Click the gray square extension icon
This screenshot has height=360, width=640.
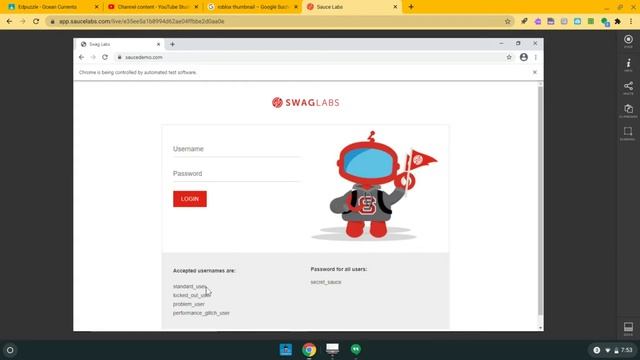pyautogui.click(x=564, y=21)
